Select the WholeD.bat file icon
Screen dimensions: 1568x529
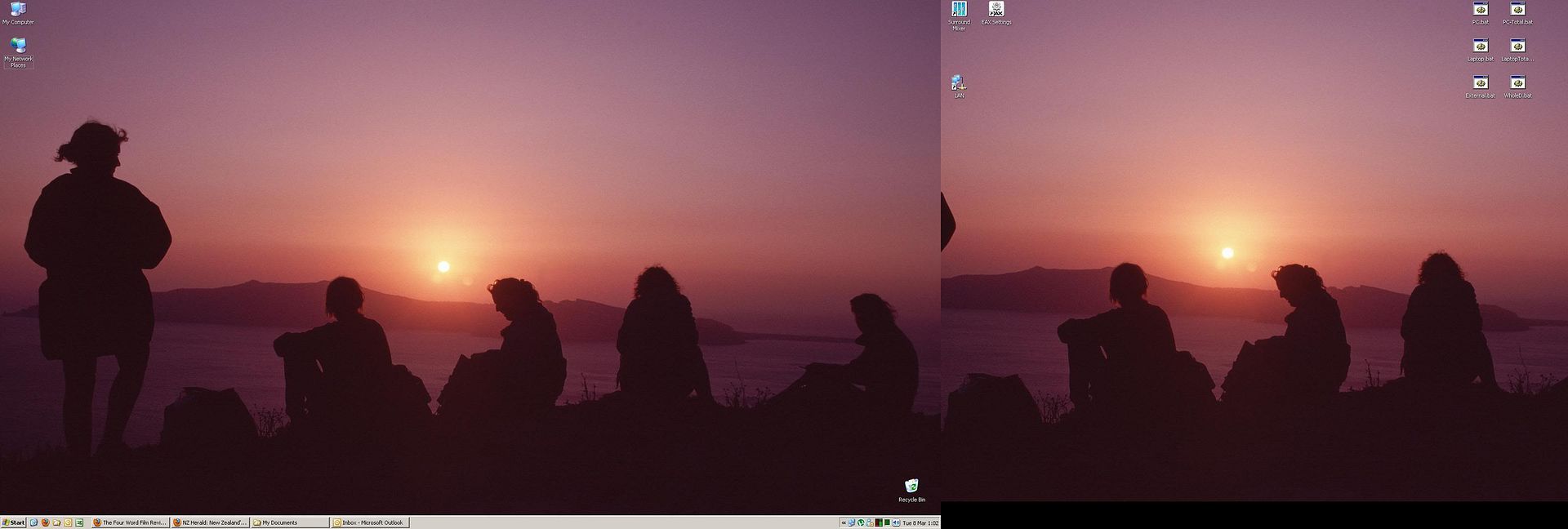1517,87
